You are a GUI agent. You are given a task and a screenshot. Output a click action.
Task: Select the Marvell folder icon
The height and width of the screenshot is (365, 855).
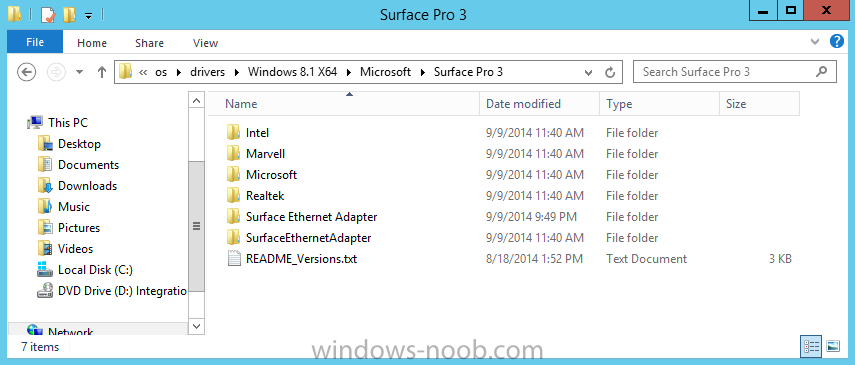click(x=233, y=154)
